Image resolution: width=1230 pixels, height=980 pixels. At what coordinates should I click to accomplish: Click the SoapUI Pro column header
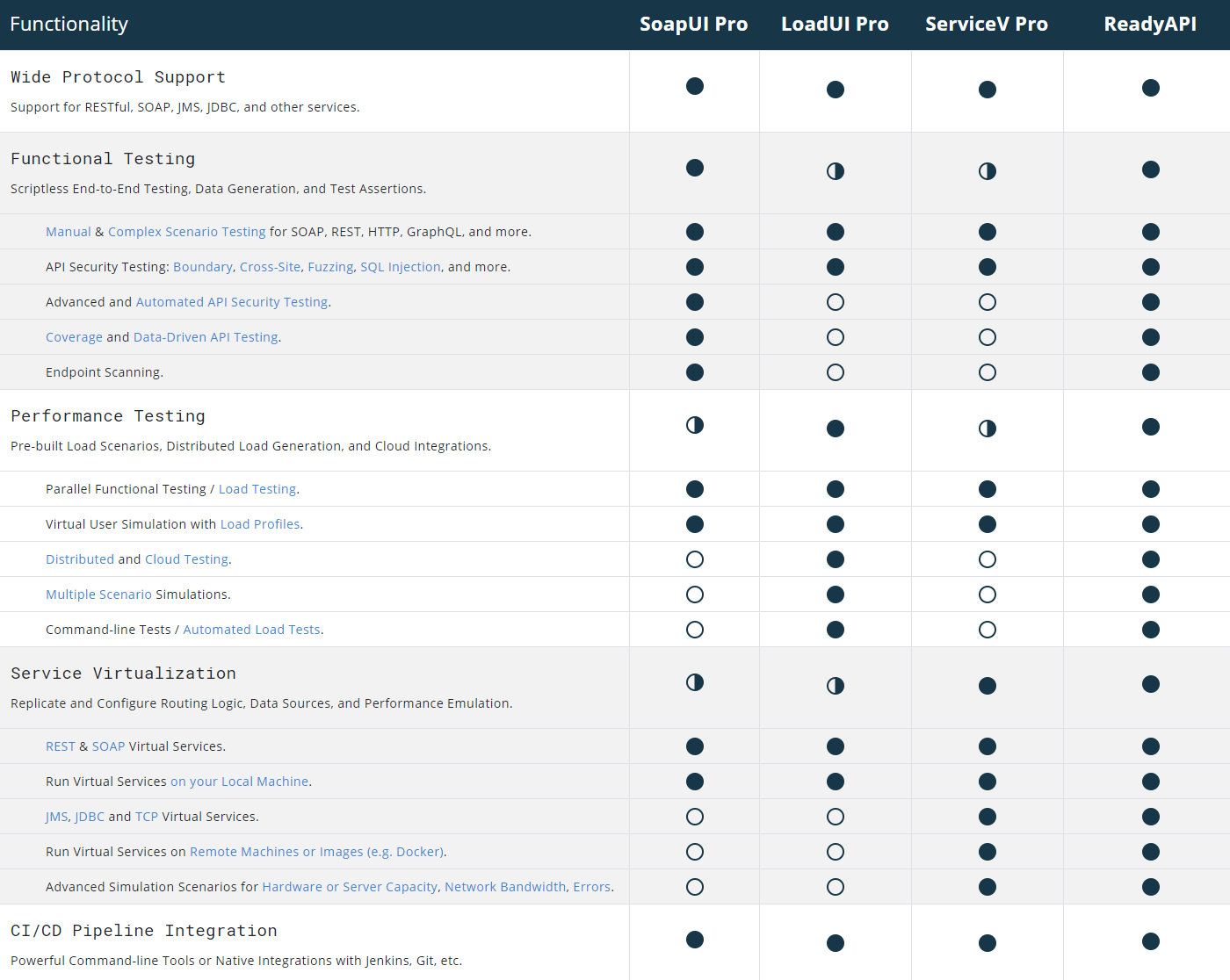point(694,25)
